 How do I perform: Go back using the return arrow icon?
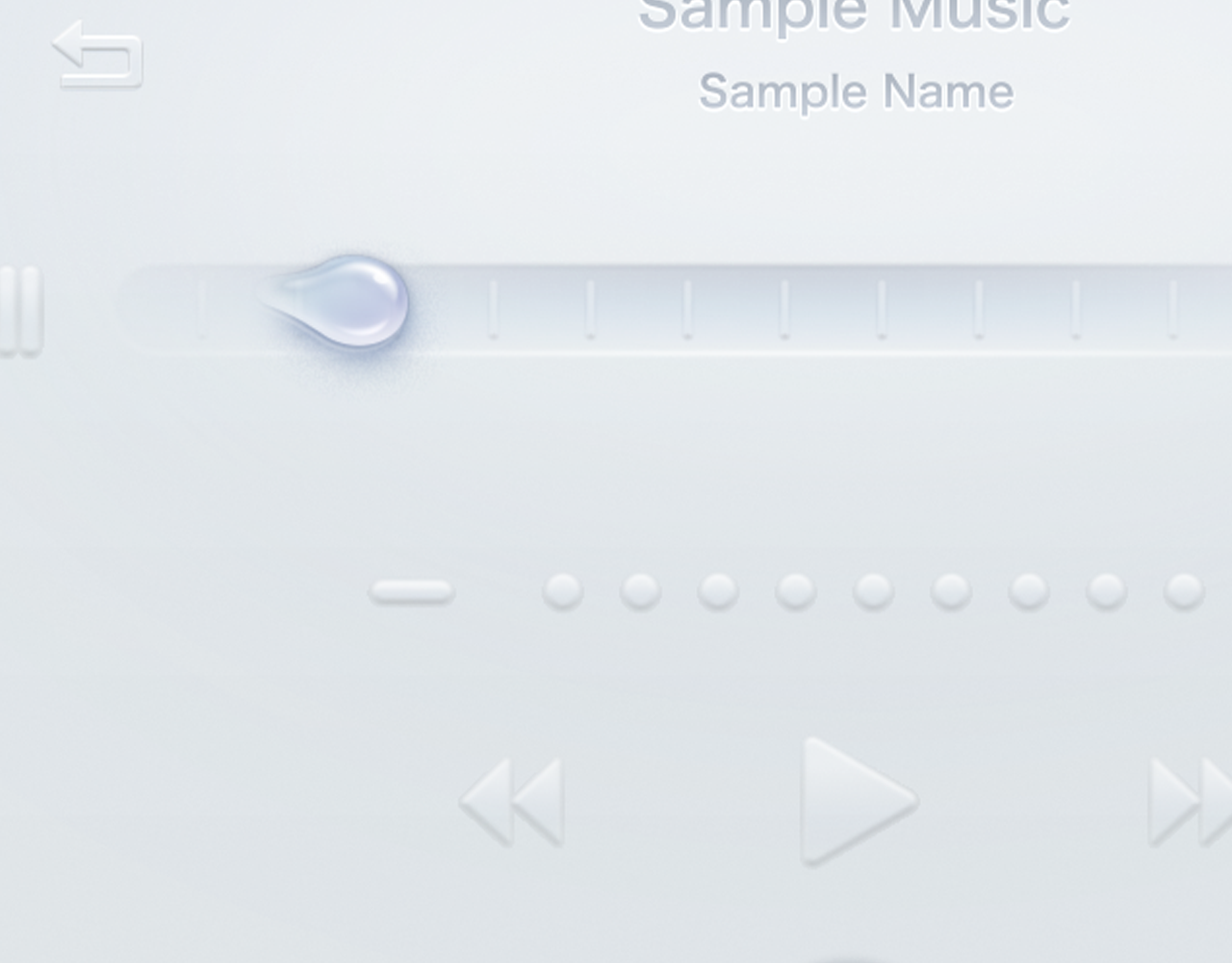pyautogui.click(x=98, y=56)
